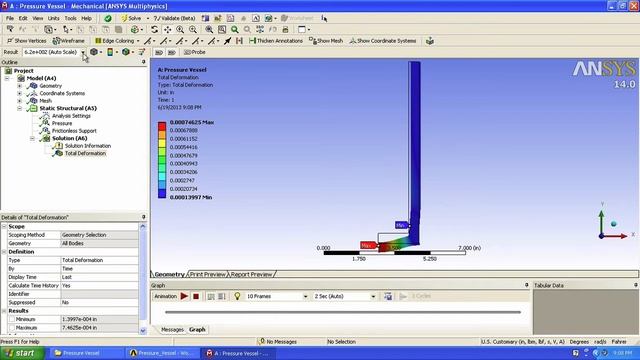Click the Windows start button
The image size is (640, 360).
(x=21, y=353)
